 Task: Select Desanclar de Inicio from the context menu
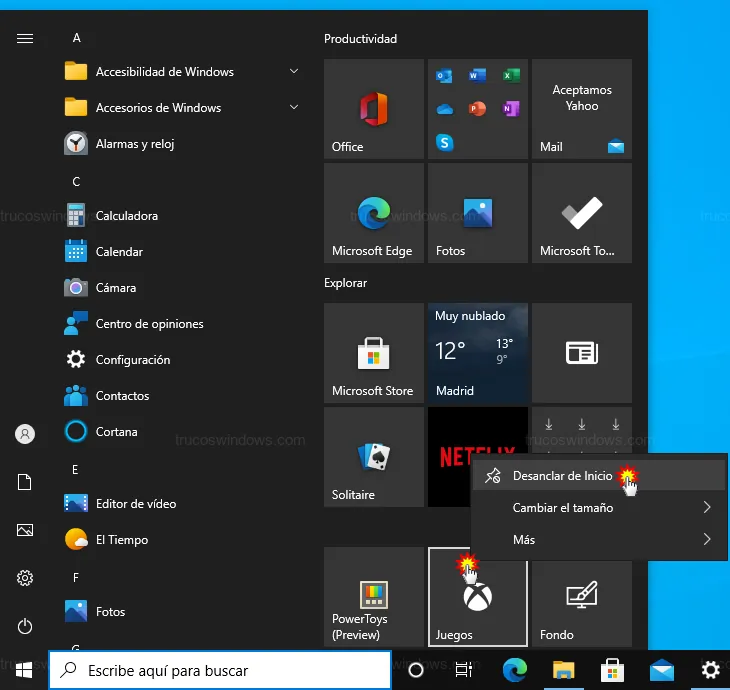coord(561,476)
